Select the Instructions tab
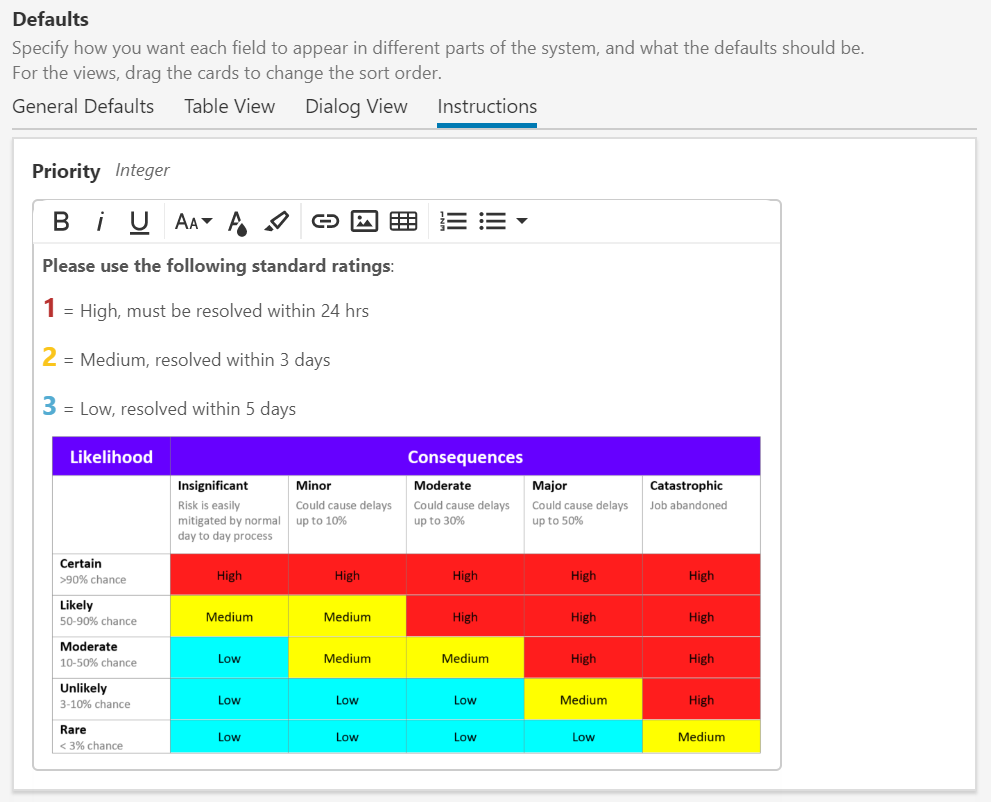The width and height of the screenshot is (991, 802). (x=487, y=106)
